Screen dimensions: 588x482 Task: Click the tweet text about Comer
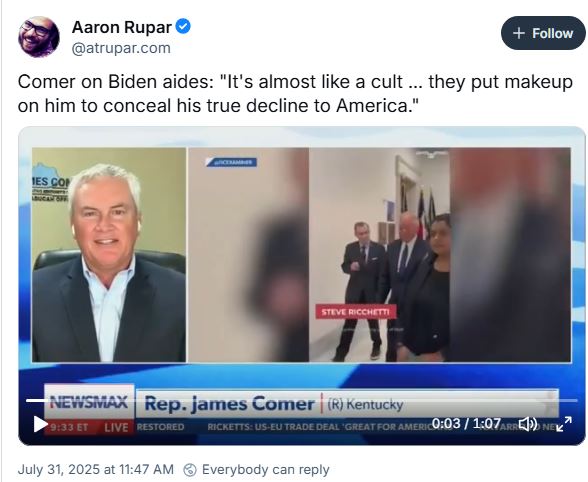click(x=295, y=93)
